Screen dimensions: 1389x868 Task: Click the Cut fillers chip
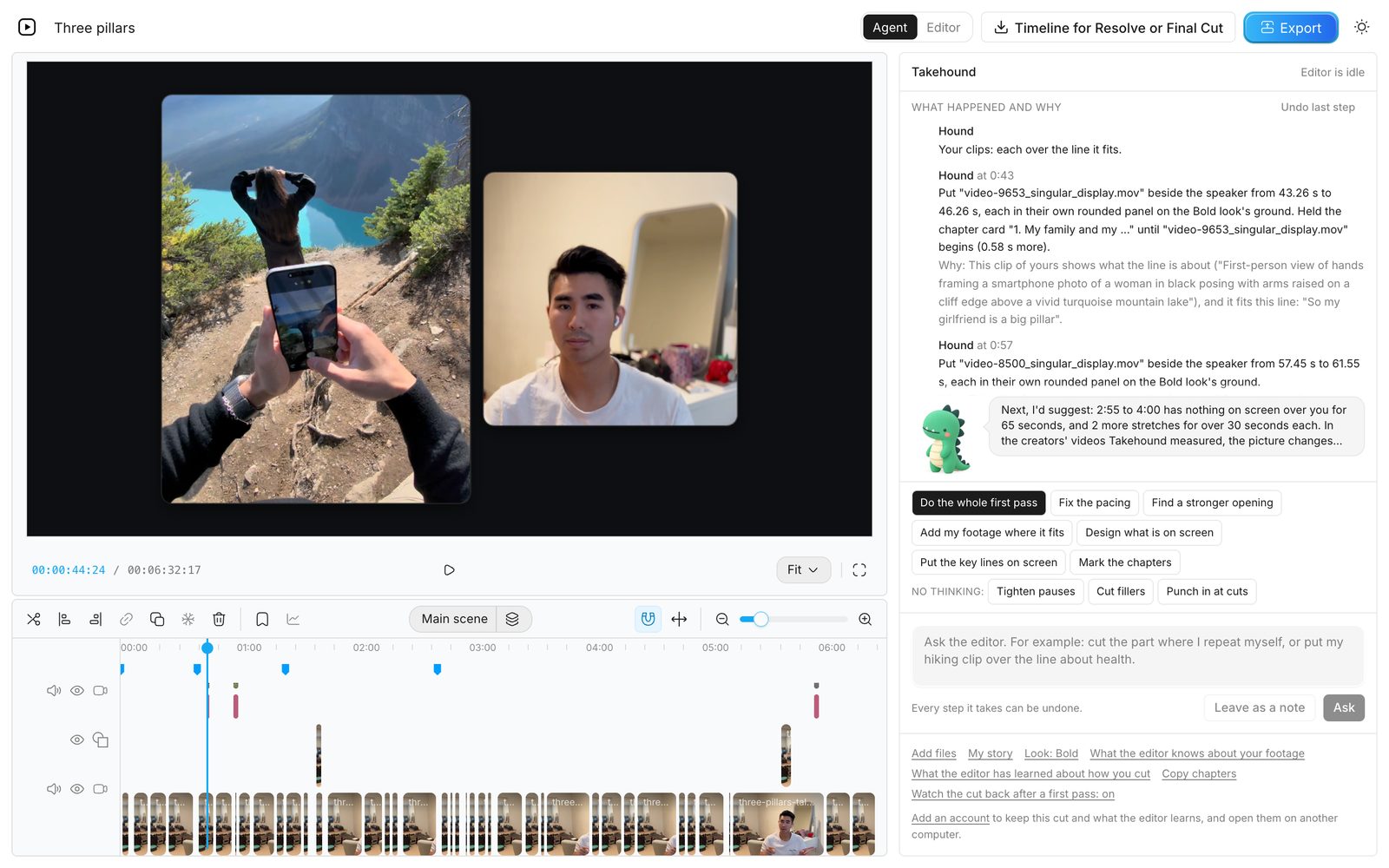(x=1121, y=592)
